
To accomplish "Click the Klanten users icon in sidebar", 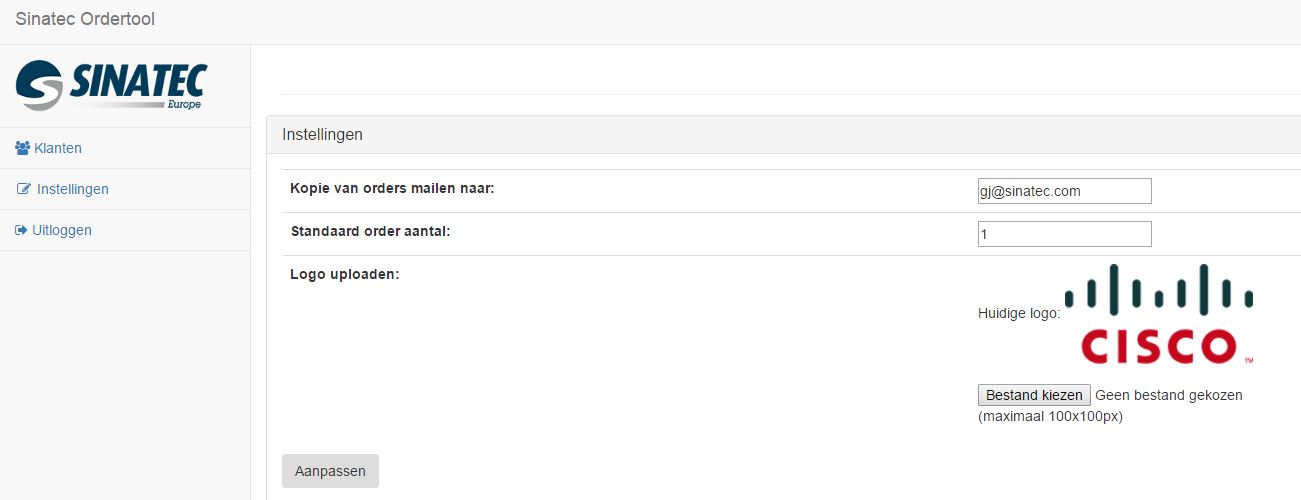I will click(23, 148).
